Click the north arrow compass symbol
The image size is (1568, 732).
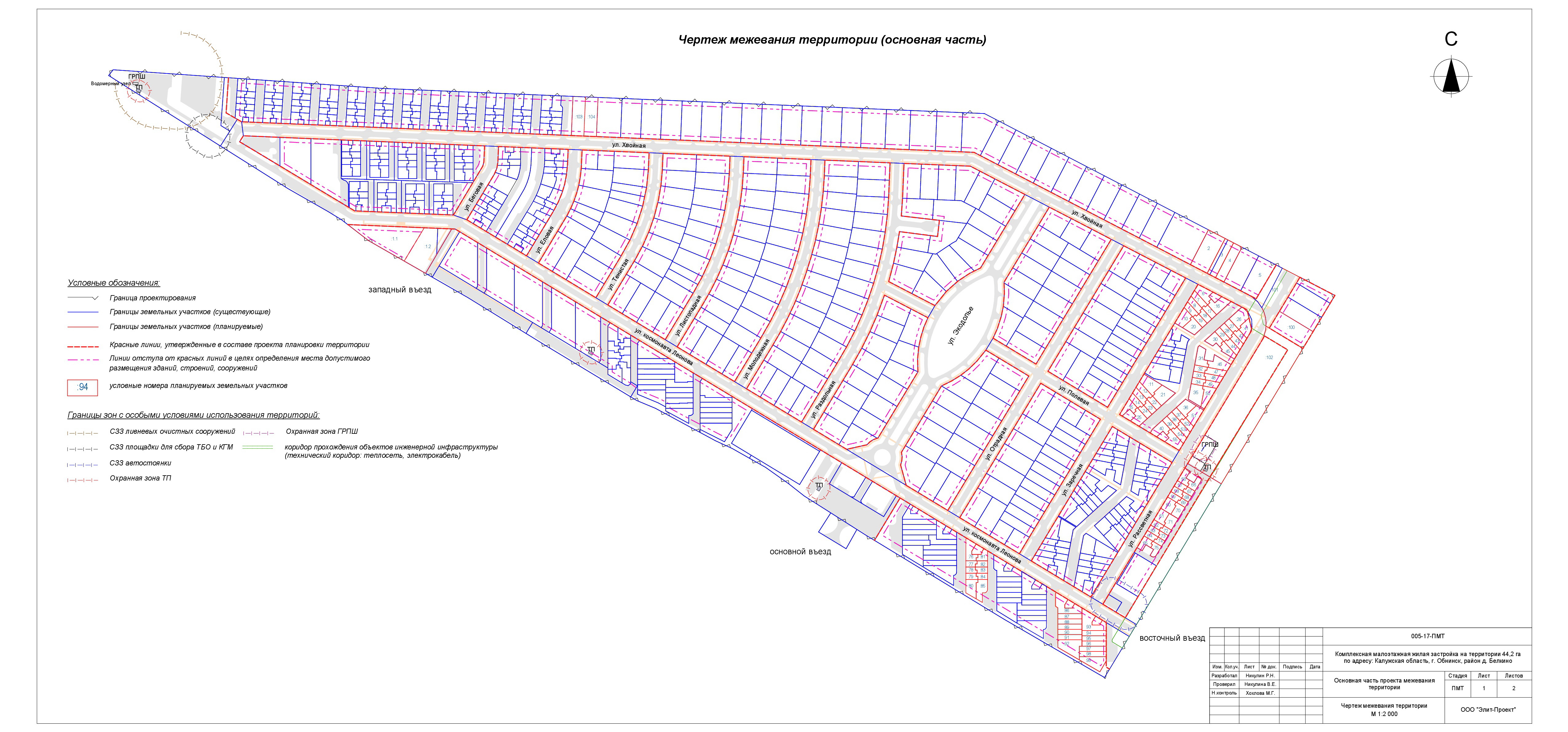(1451, 78)
